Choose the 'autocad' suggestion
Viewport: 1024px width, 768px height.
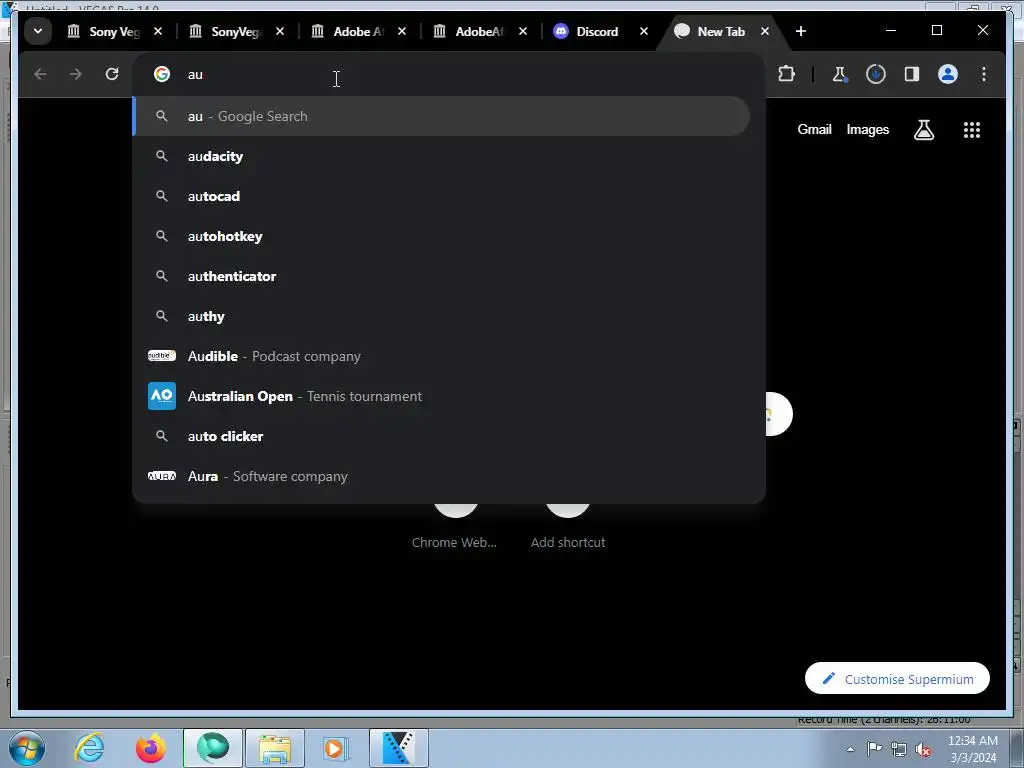pyautogui.click(x=441, y=197)
